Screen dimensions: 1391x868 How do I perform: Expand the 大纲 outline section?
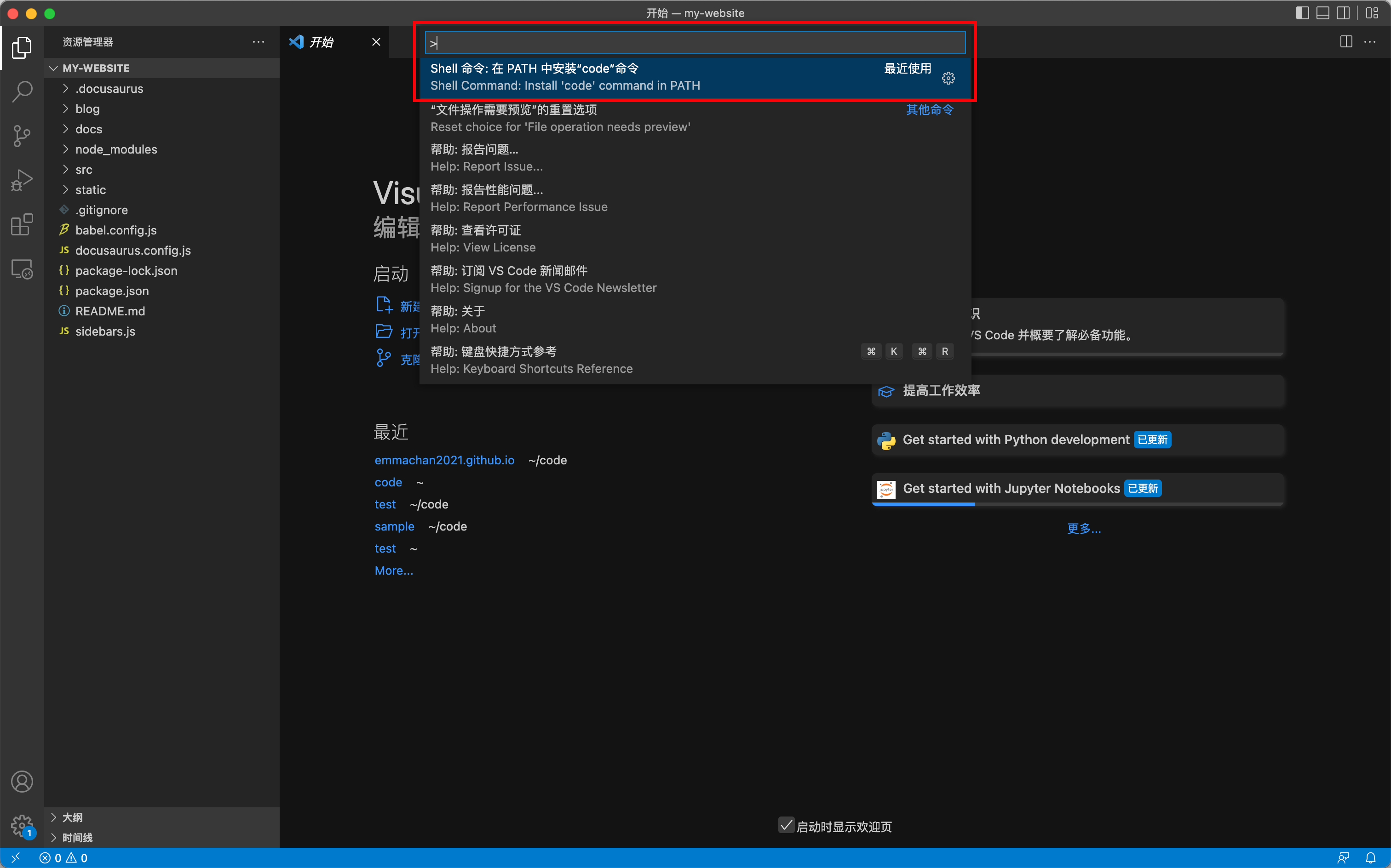tap(162, 817)
